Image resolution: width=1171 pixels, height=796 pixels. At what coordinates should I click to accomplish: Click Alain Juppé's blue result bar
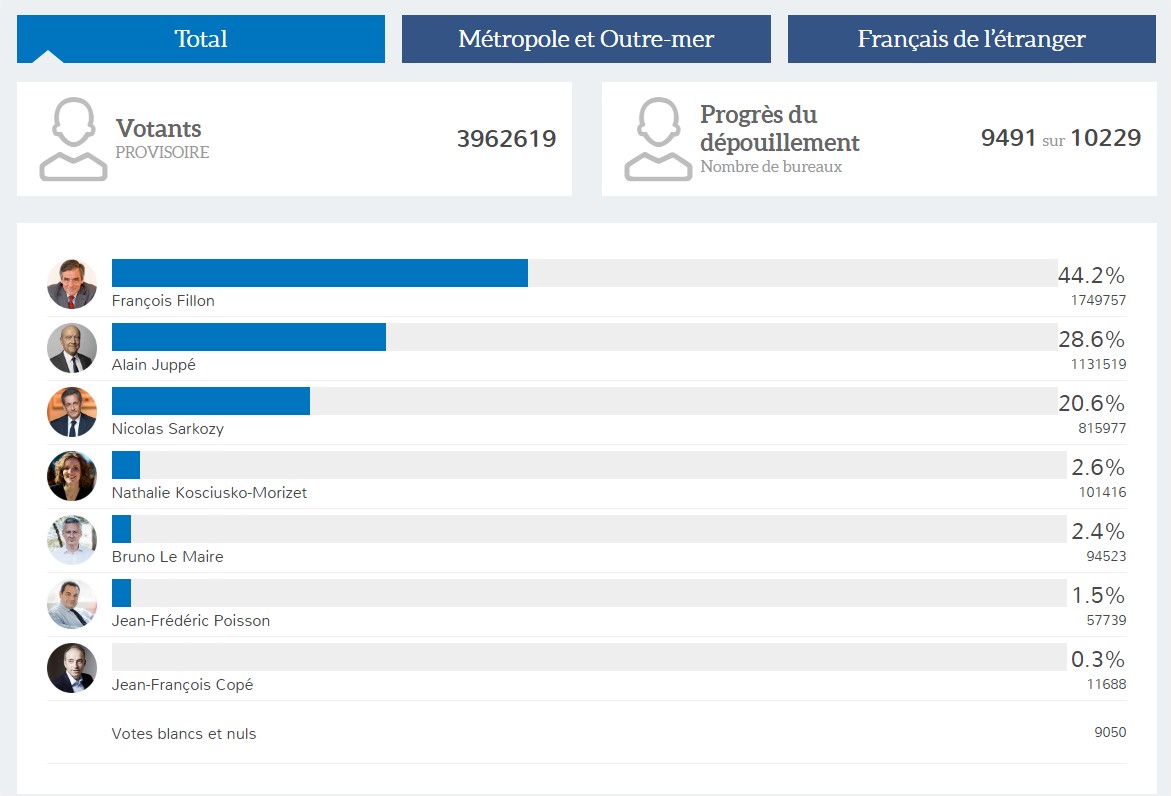pyautogui.click(x=249, y=337)
